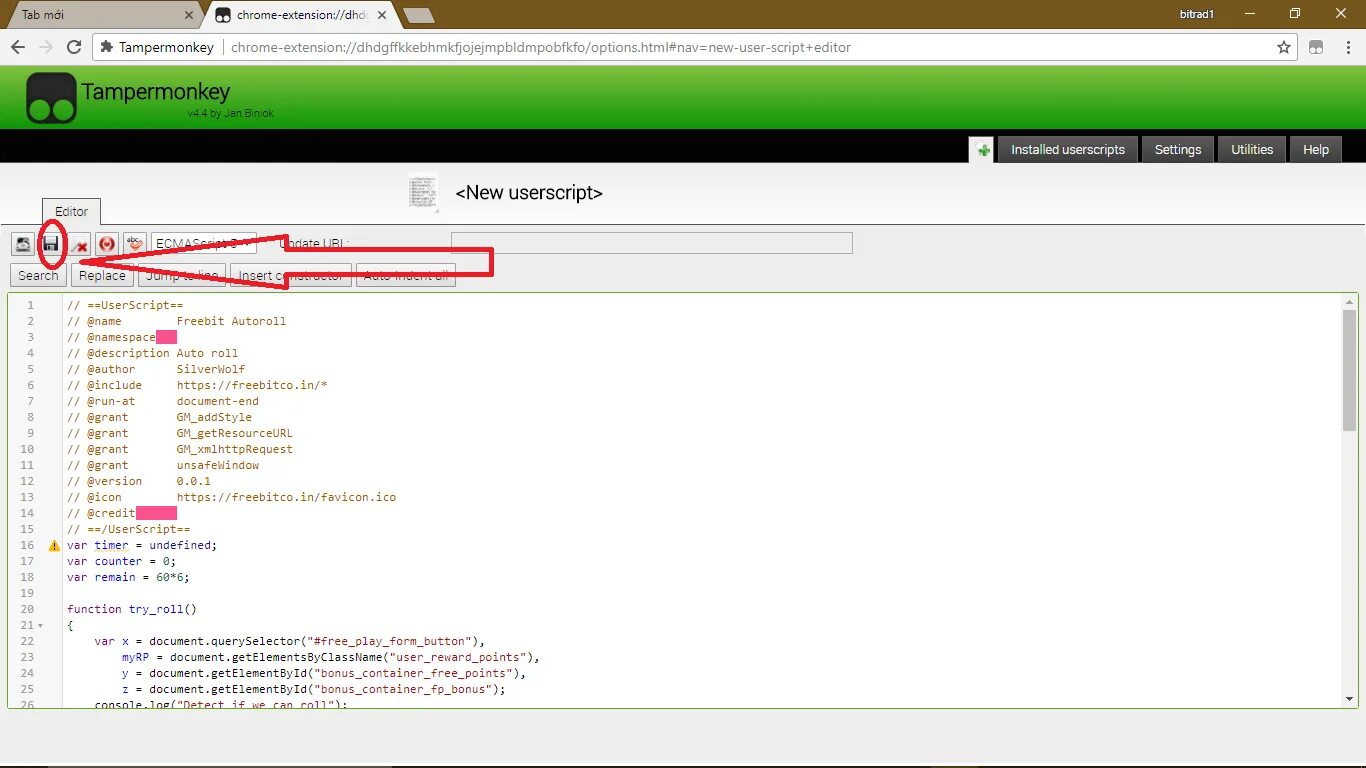Open the ECMAScript version dropdown
This screenshot has height=768, width=1366.
pos(204,243)
